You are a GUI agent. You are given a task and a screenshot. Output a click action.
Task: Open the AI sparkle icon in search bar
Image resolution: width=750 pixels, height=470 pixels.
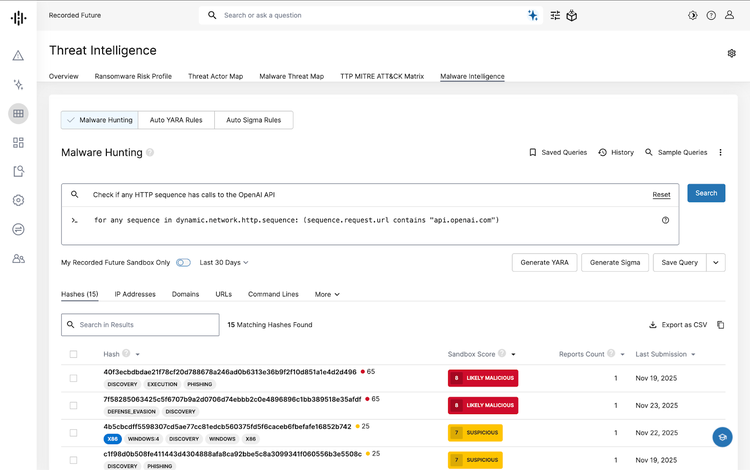[x=533, y=15]
